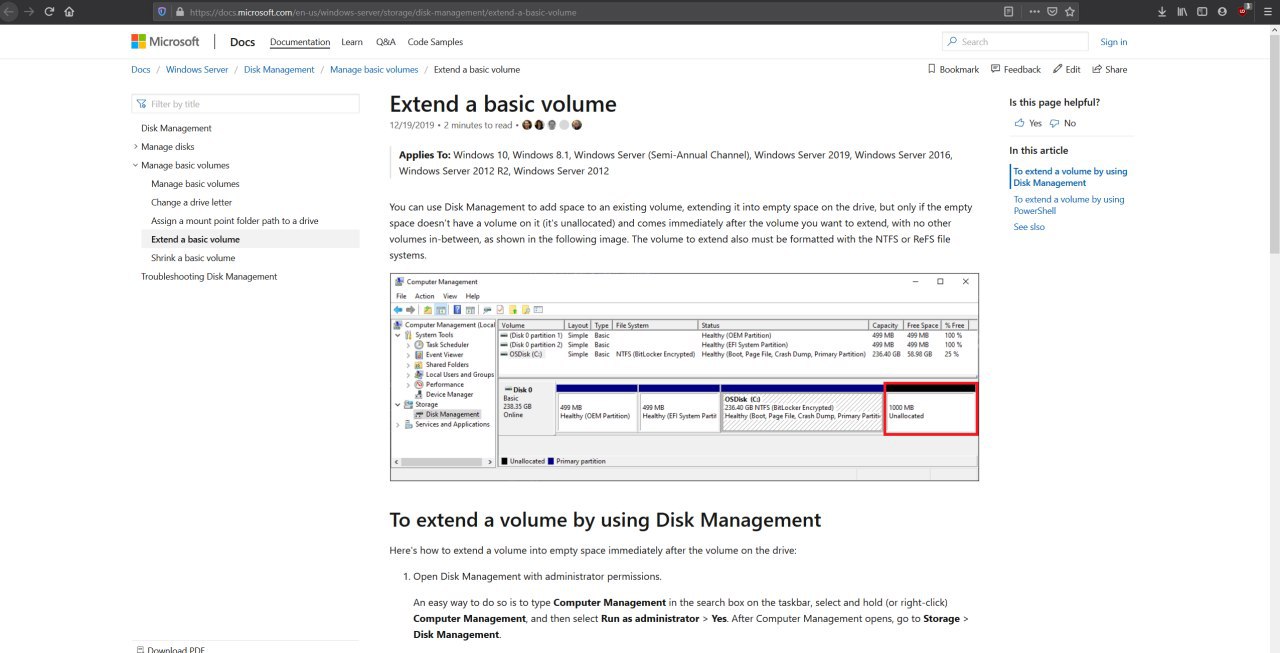Image resolution: width=1280 pixels, height=653 pixels.
Task: Open Assign a mount point folder path
Action: (x=234, y=221)
